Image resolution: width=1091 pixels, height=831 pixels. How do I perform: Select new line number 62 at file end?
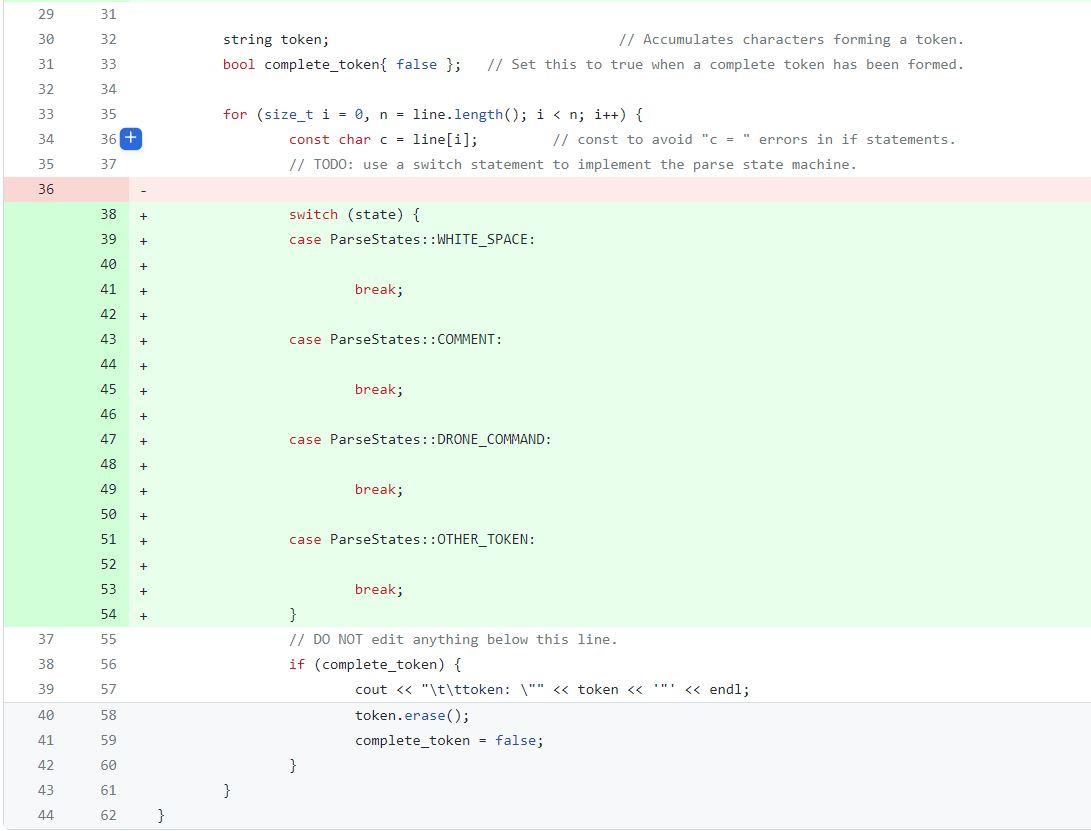pos(108,815)
